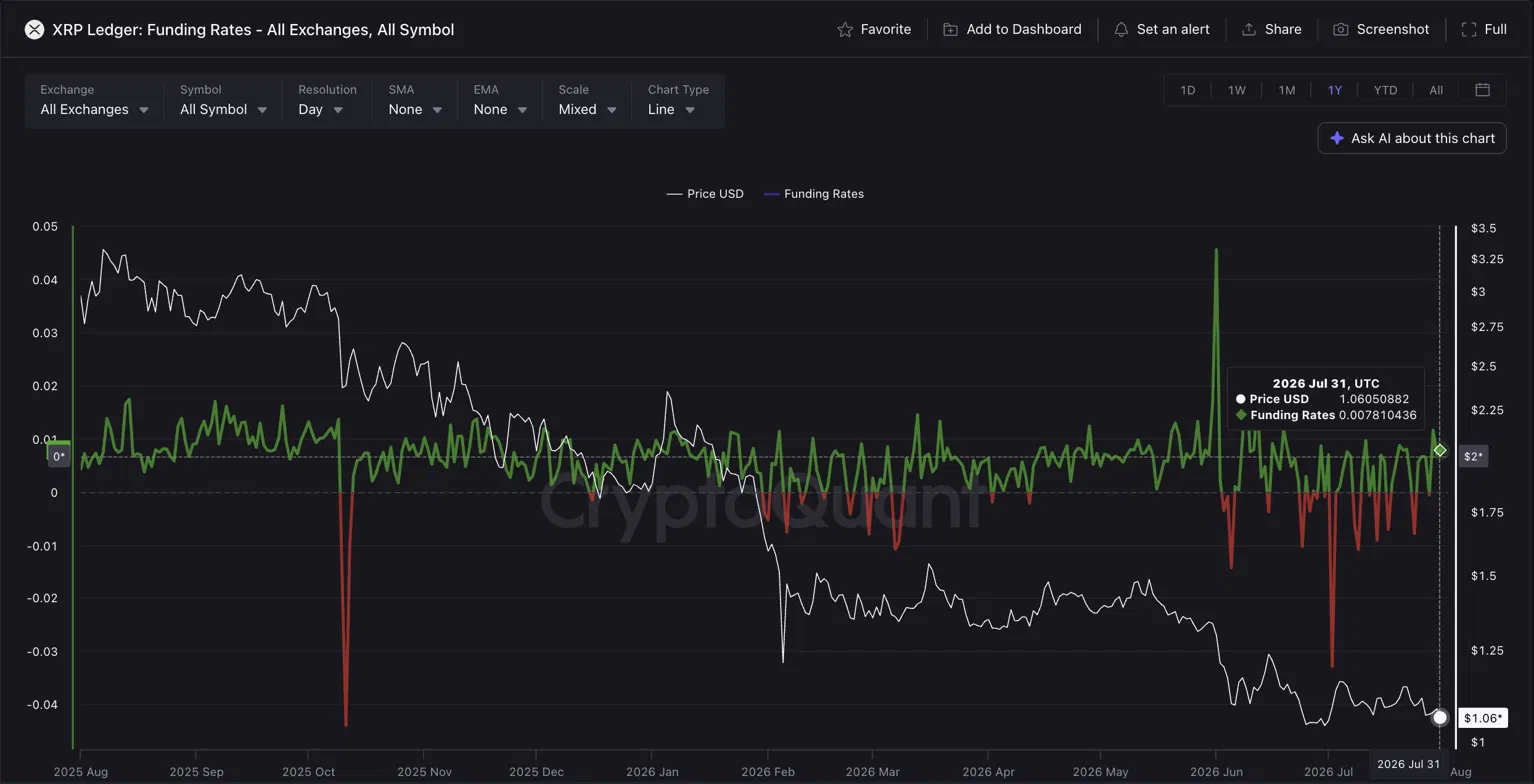The height and width of the screenshot is (784, 1534).
Task: Click the 2026 May x-axis label
Action: [1100, 772]
